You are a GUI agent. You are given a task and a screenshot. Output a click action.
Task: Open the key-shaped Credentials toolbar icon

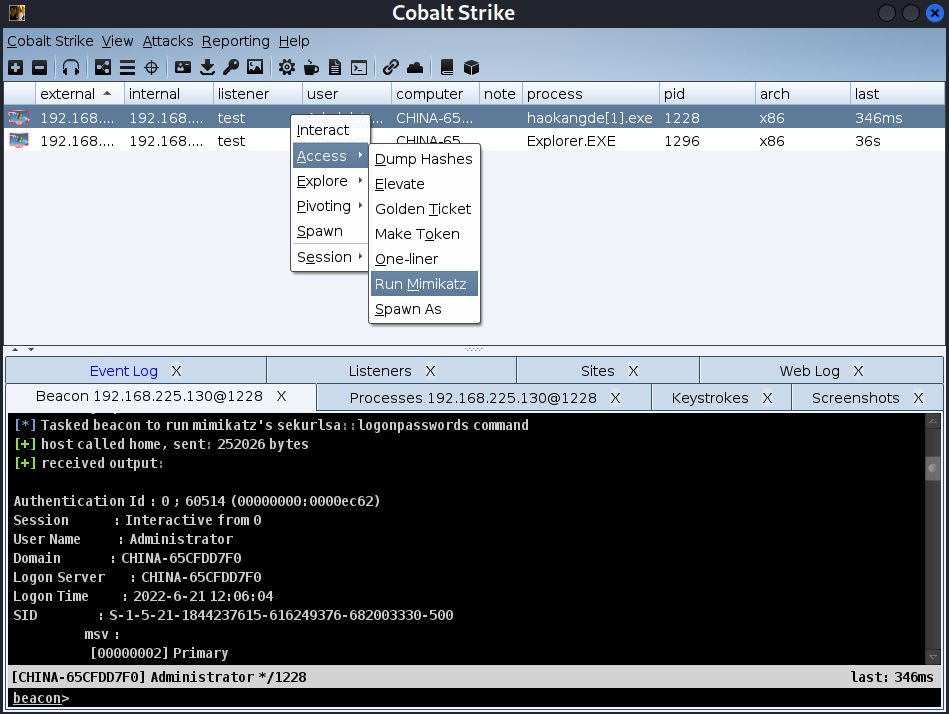pos(231,68)
